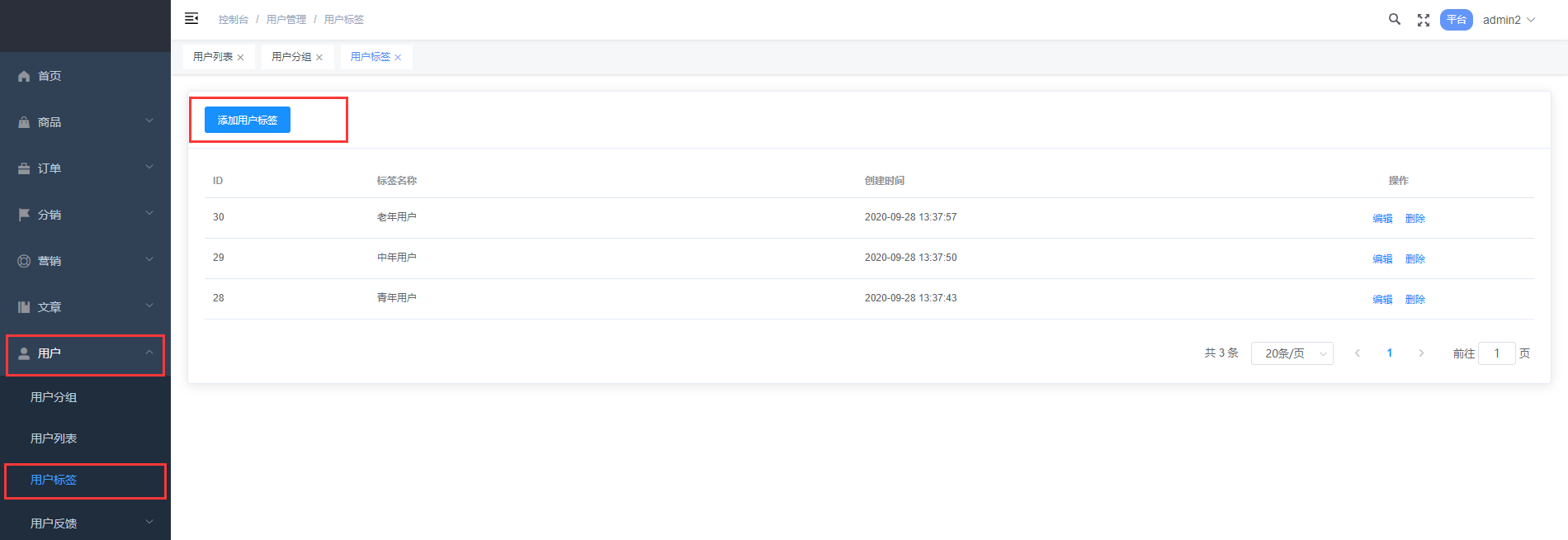
Task: Click the page jump input field
Action: point(1496,353)
